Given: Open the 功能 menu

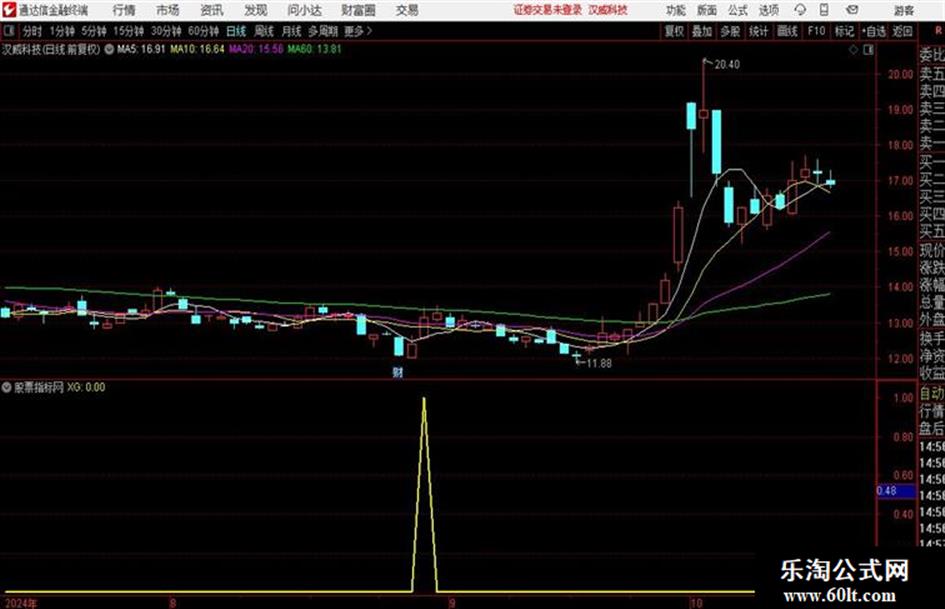Looking at the screenshot, I should pyautogui.click(x=676, y=10).
